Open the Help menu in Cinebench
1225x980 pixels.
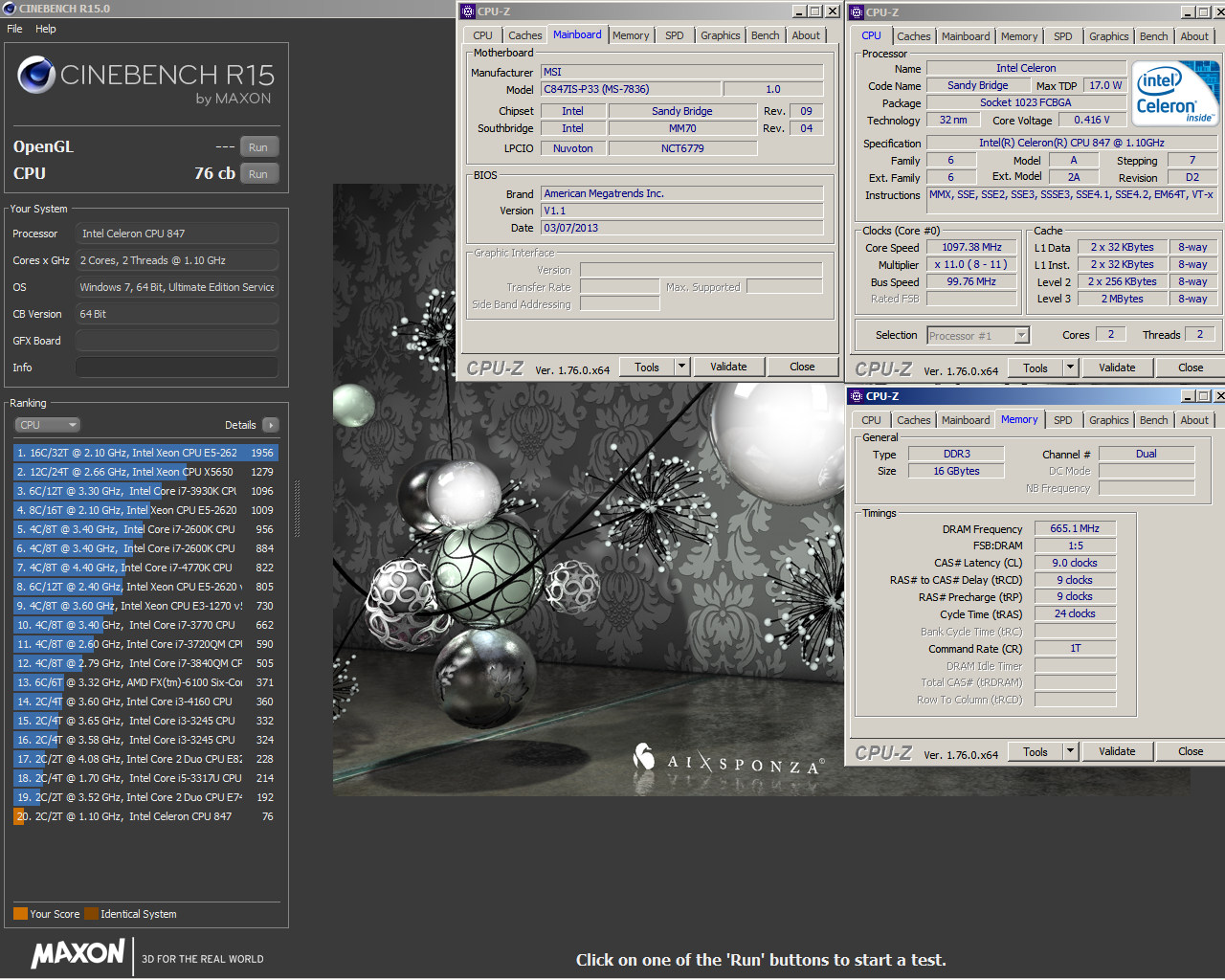point(46,29)
